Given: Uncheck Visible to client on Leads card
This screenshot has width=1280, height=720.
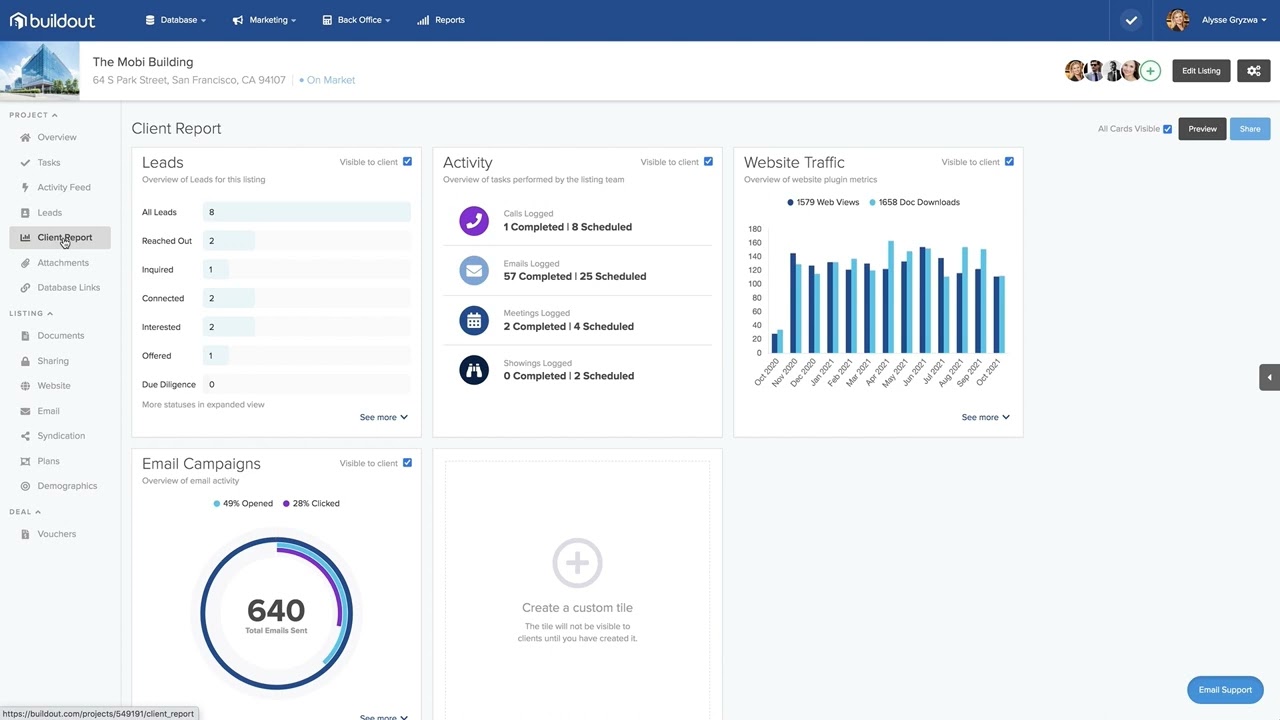Looking at the screenshot, I should pyautogui.click(x=407, y=162).
